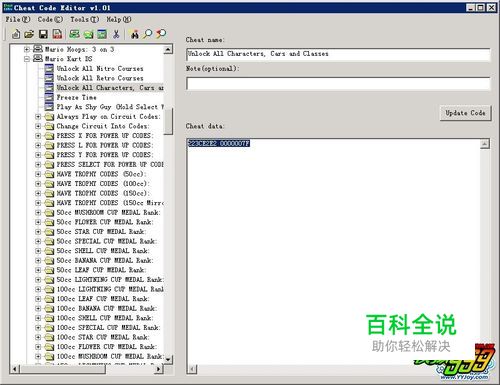Screen dimensions: 500x385
Task: Open the Tools menu
Action: (84, 19)
